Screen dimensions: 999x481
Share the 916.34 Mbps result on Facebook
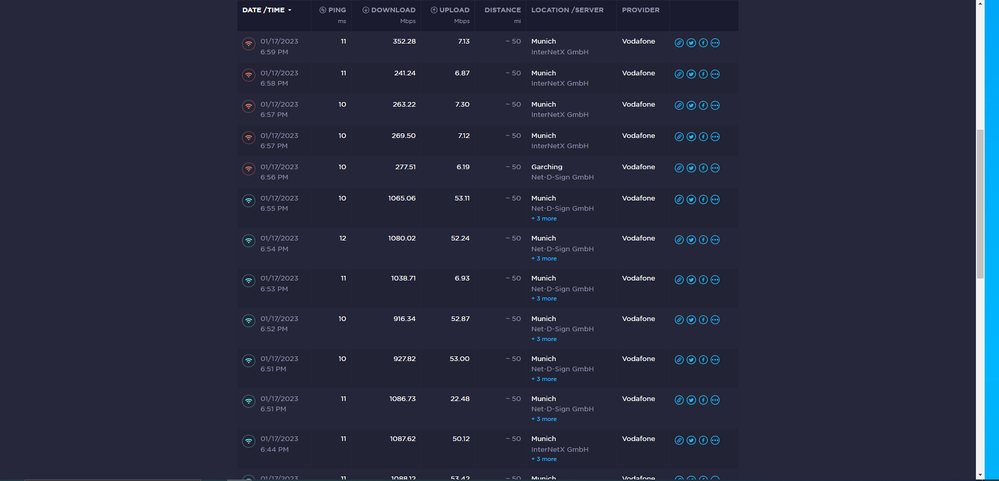703,320
